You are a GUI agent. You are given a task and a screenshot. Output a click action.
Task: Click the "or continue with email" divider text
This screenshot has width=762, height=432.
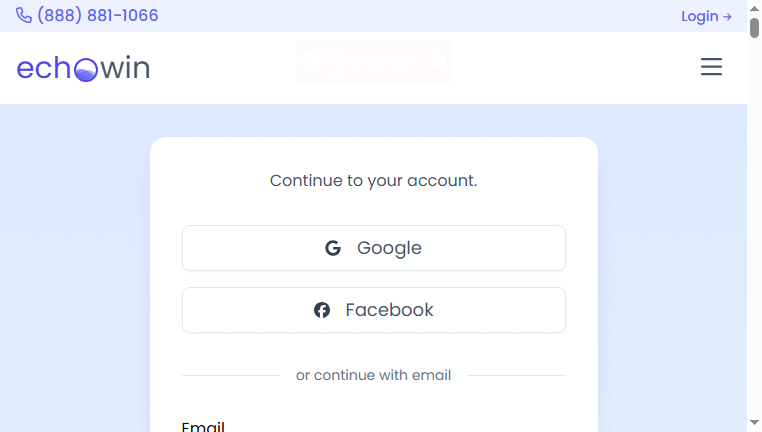(x=373, y=375)
